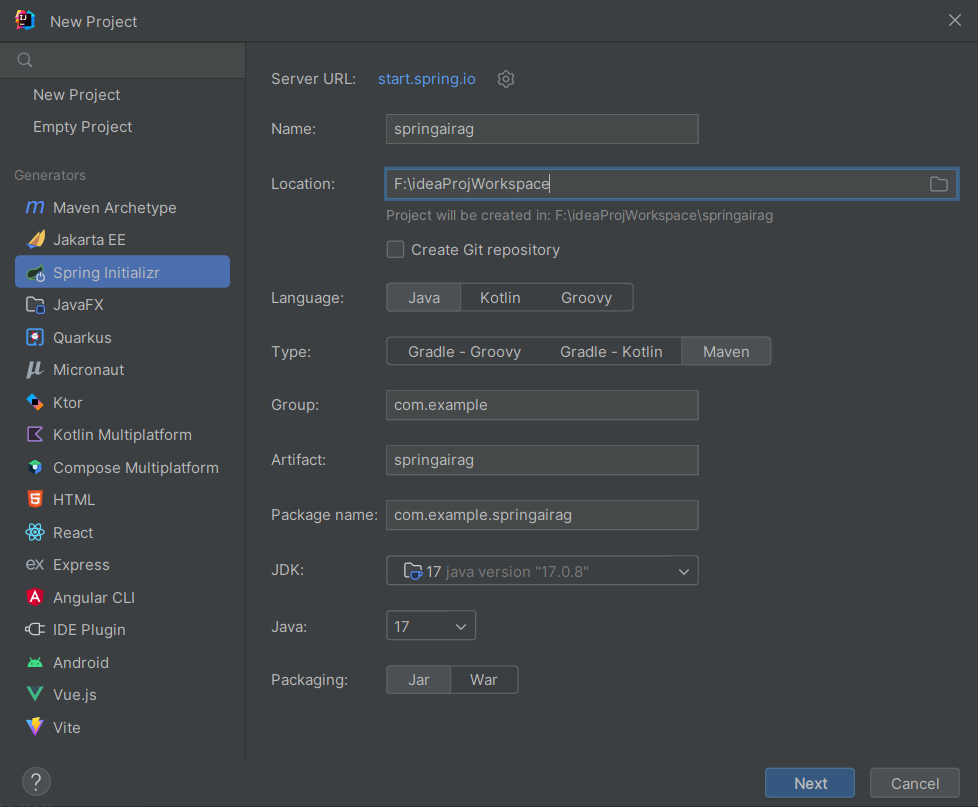
Task: Click the Location input field
Action: [x=671, y=184]
